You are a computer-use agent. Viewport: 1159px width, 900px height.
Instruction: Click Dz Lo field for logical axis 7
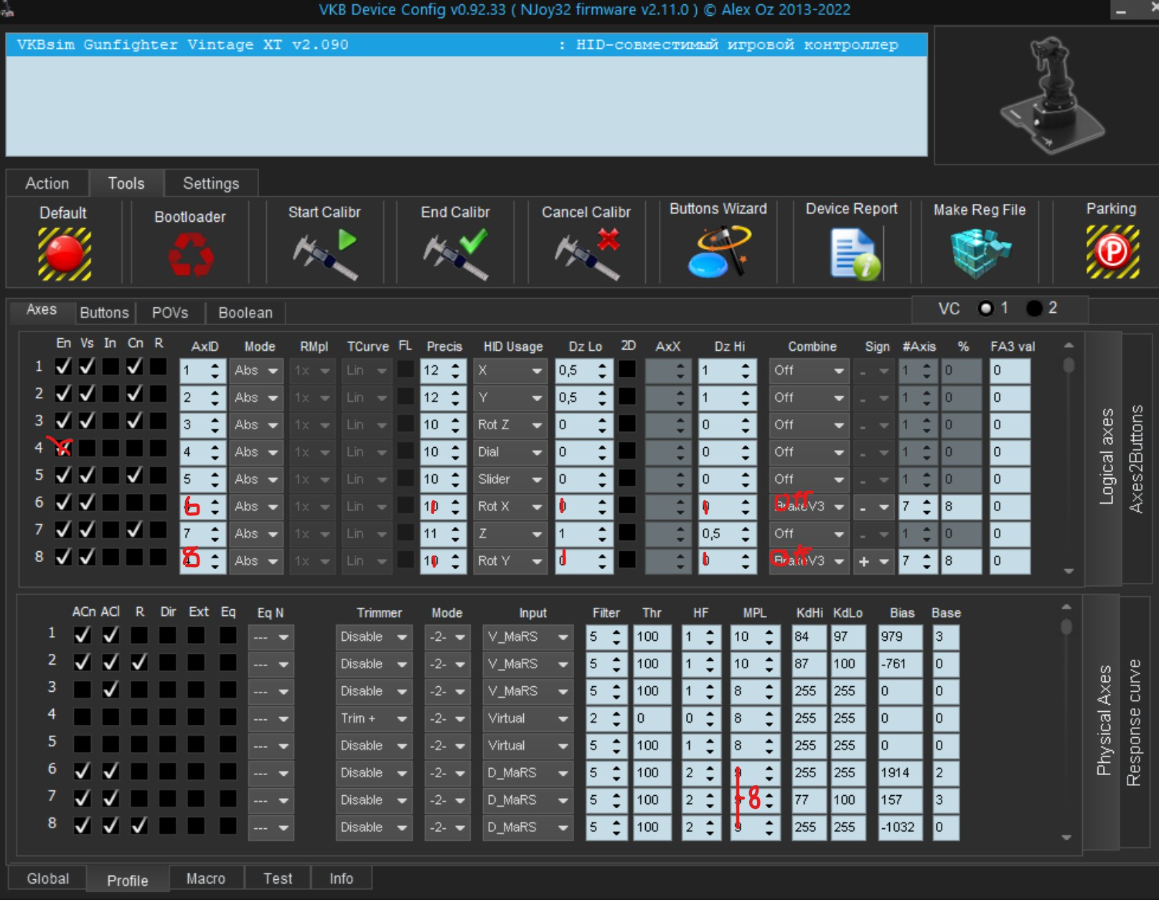583,534
